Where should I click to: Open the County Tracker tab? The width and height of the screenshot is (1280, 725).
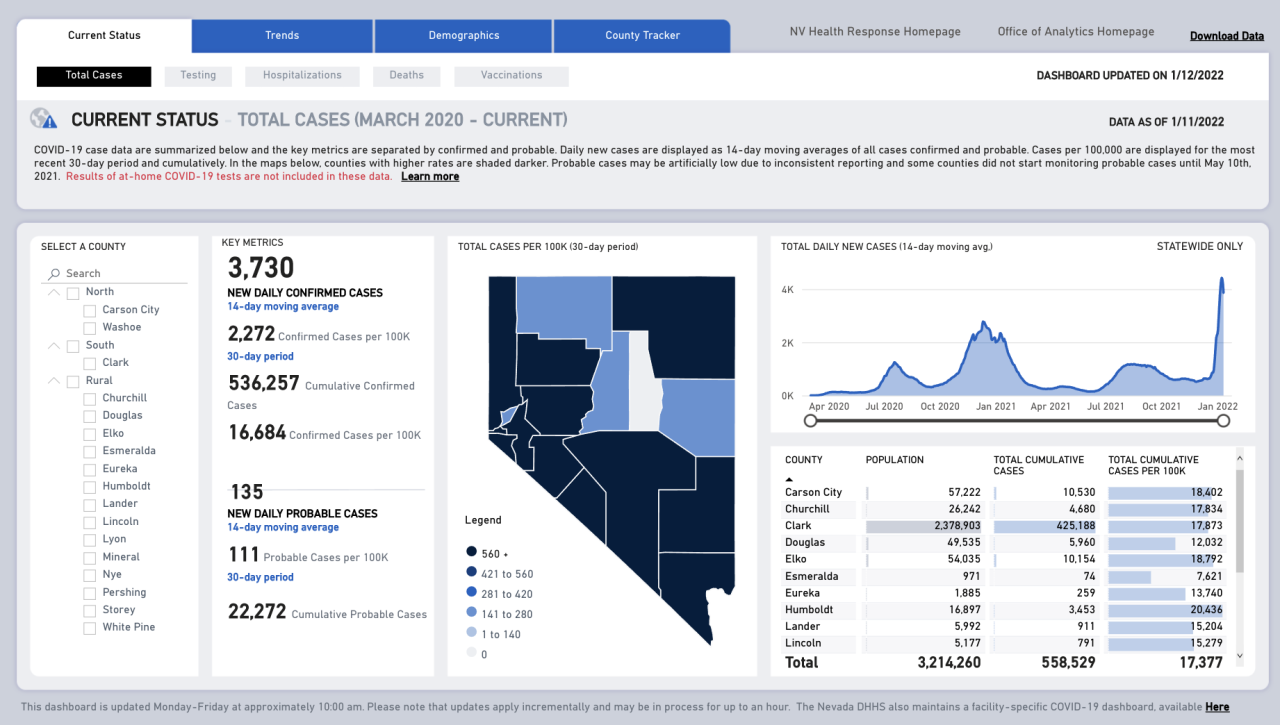(642, 36)
